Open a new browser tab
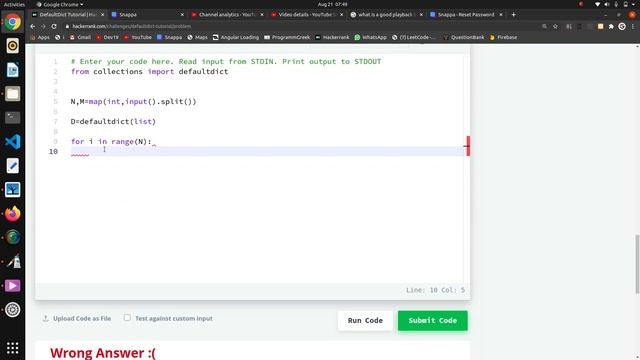640x360 pixels. pyautogui.click(x=513, y=14)
